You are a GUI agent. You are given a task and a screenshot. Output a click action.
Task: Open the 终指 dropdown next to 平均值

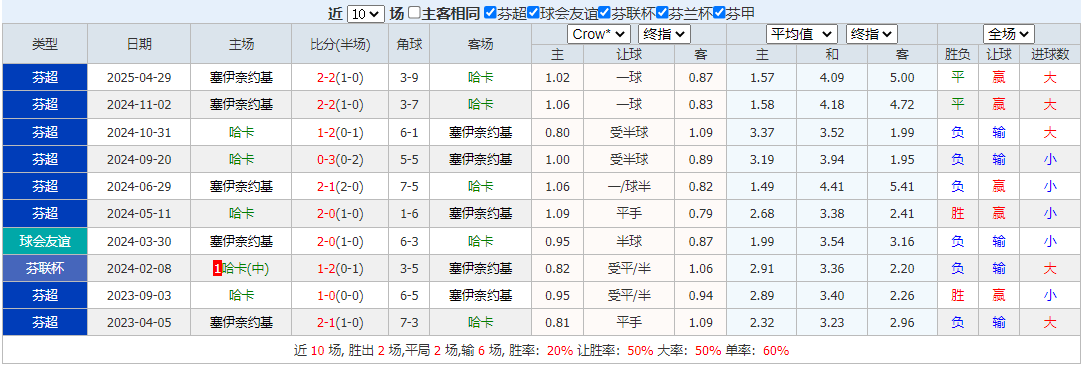point(872,34)
